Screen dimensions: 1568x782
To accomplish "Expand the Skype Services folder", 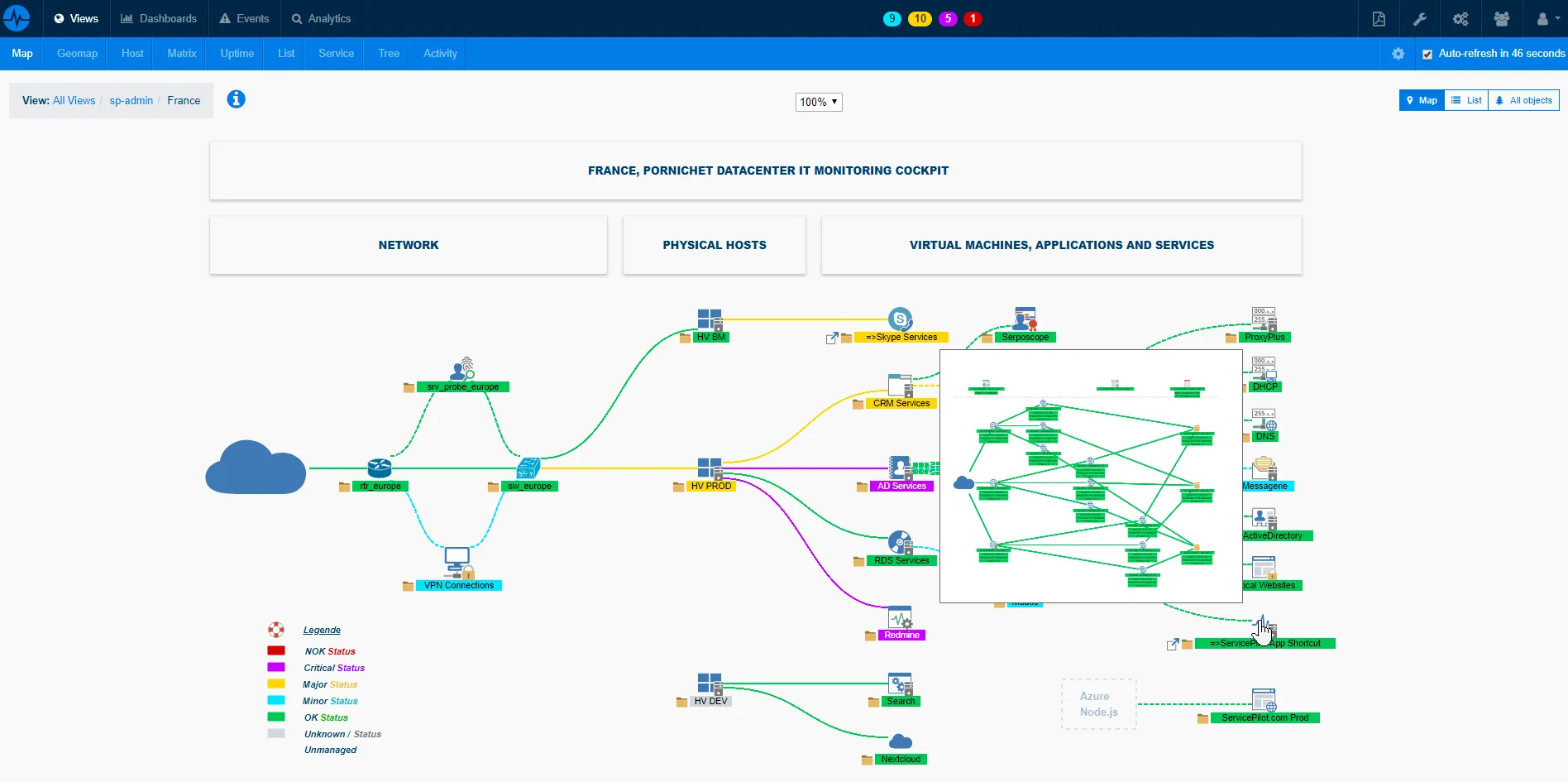I will (846, 338).
